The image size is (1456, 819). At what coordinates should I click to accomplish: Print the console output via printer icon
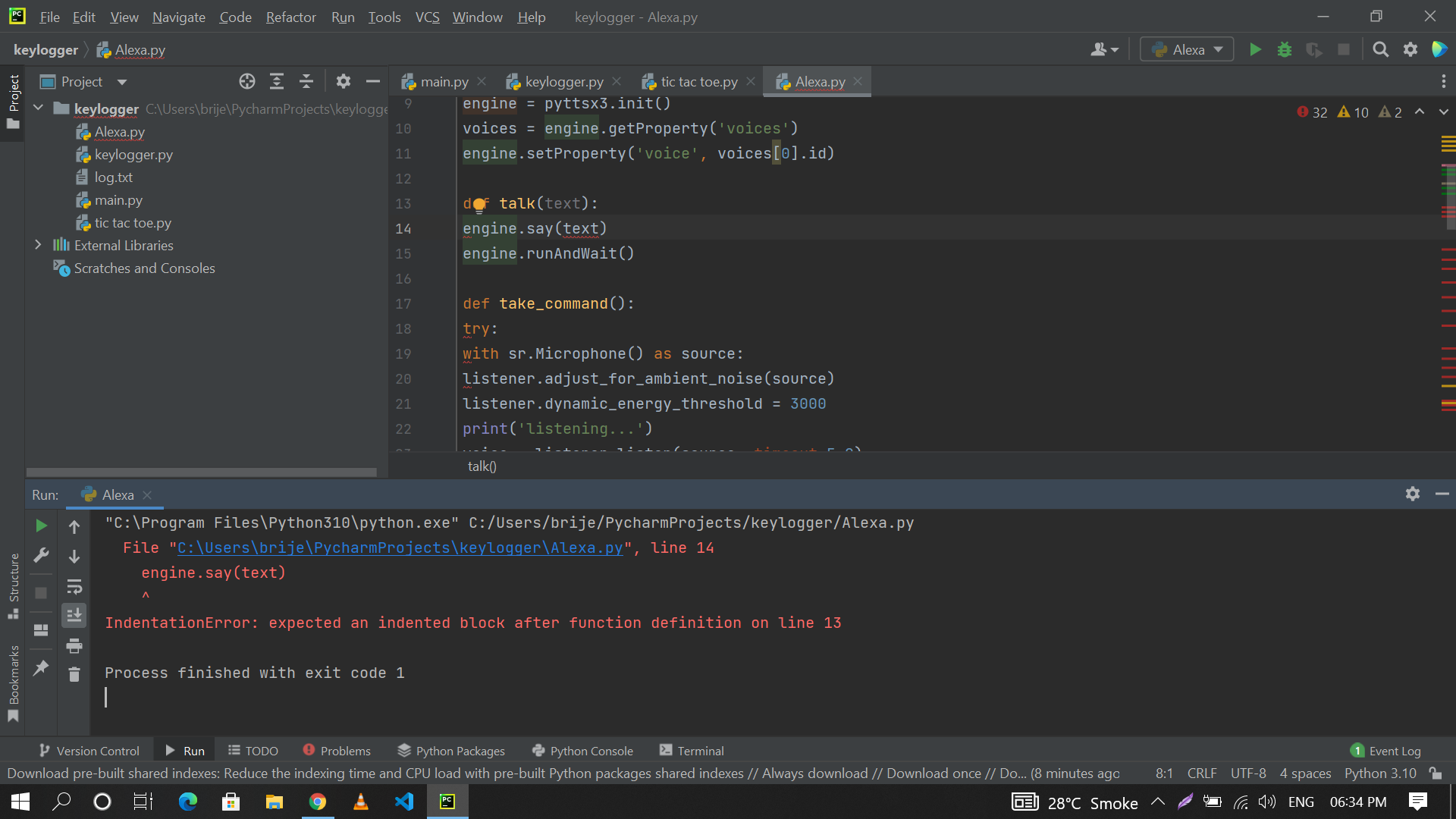click(74, 645)
